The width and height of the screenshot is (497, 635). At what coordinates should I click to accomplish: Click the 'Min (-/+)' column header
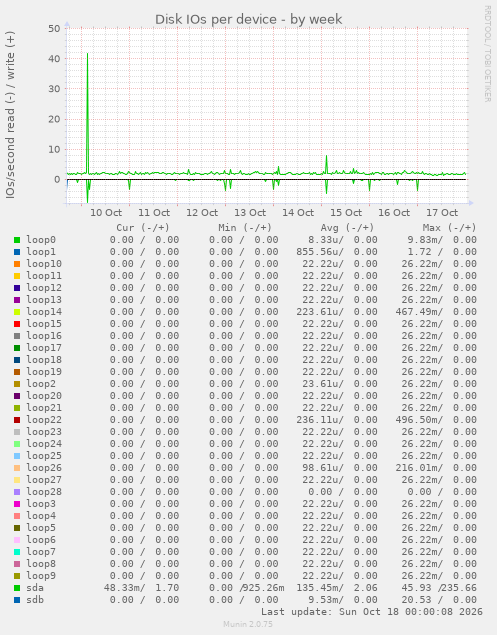pyautogui.click(x=245, y=228)
